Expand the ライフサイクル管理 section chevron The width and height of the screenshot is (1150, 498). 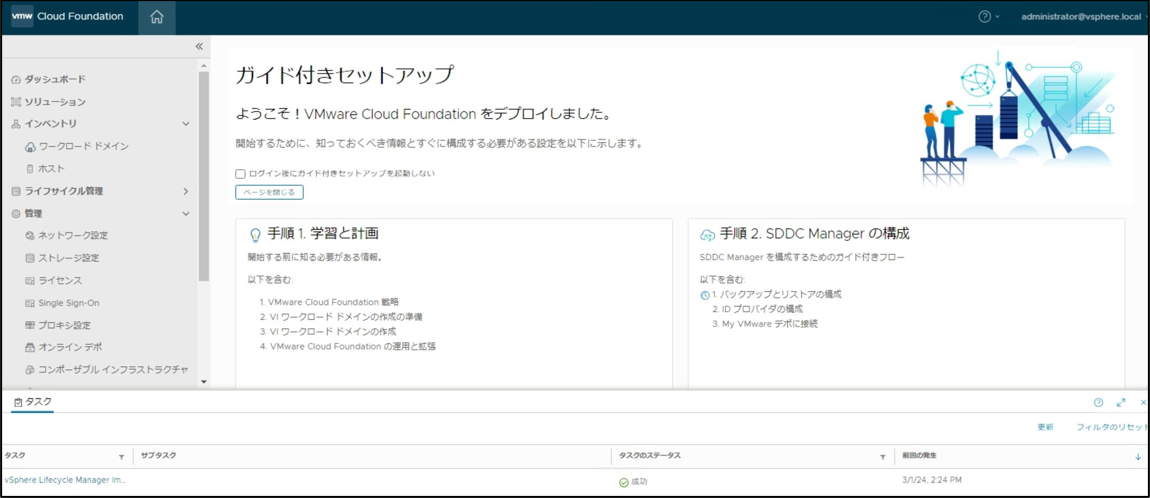(x=186, y=191)
